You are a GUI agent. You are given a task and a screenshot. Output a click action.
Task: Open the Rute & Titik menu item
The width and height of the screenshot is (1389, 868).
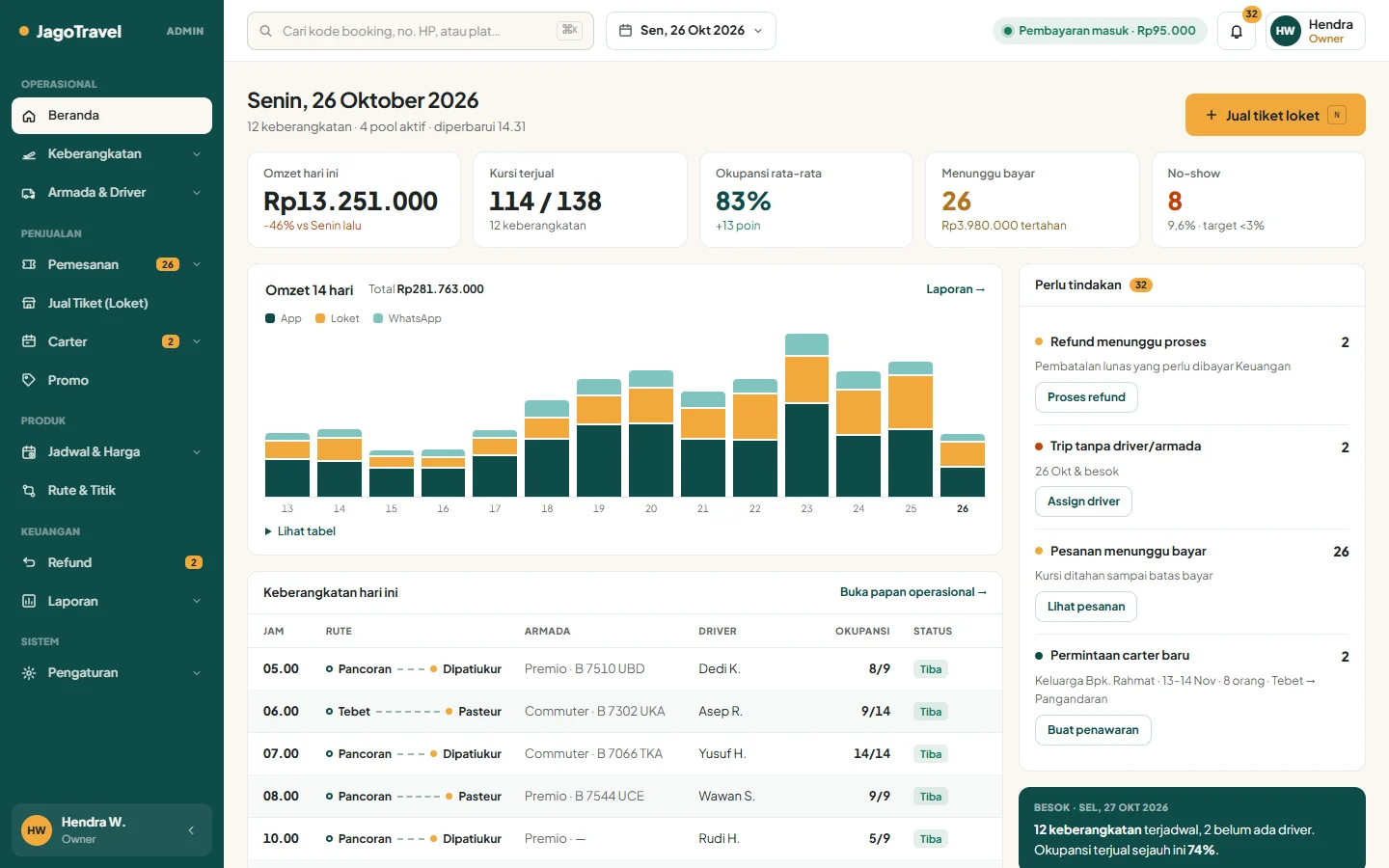tap(112, 490)
